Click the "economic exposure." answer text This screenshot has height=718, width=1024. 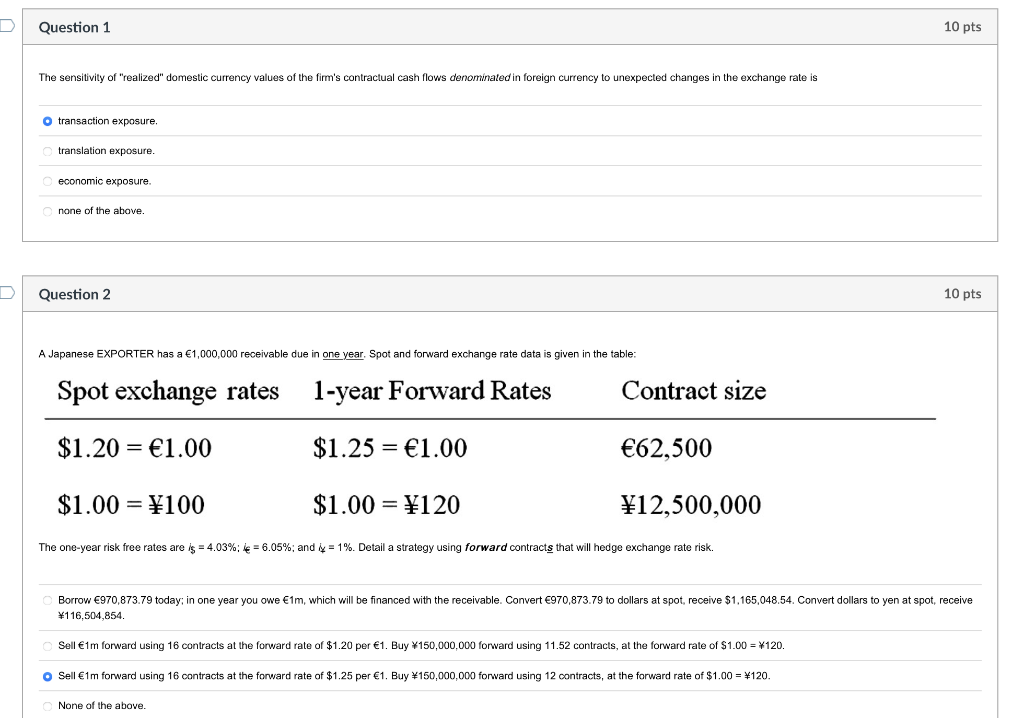[x=104, y=181]
